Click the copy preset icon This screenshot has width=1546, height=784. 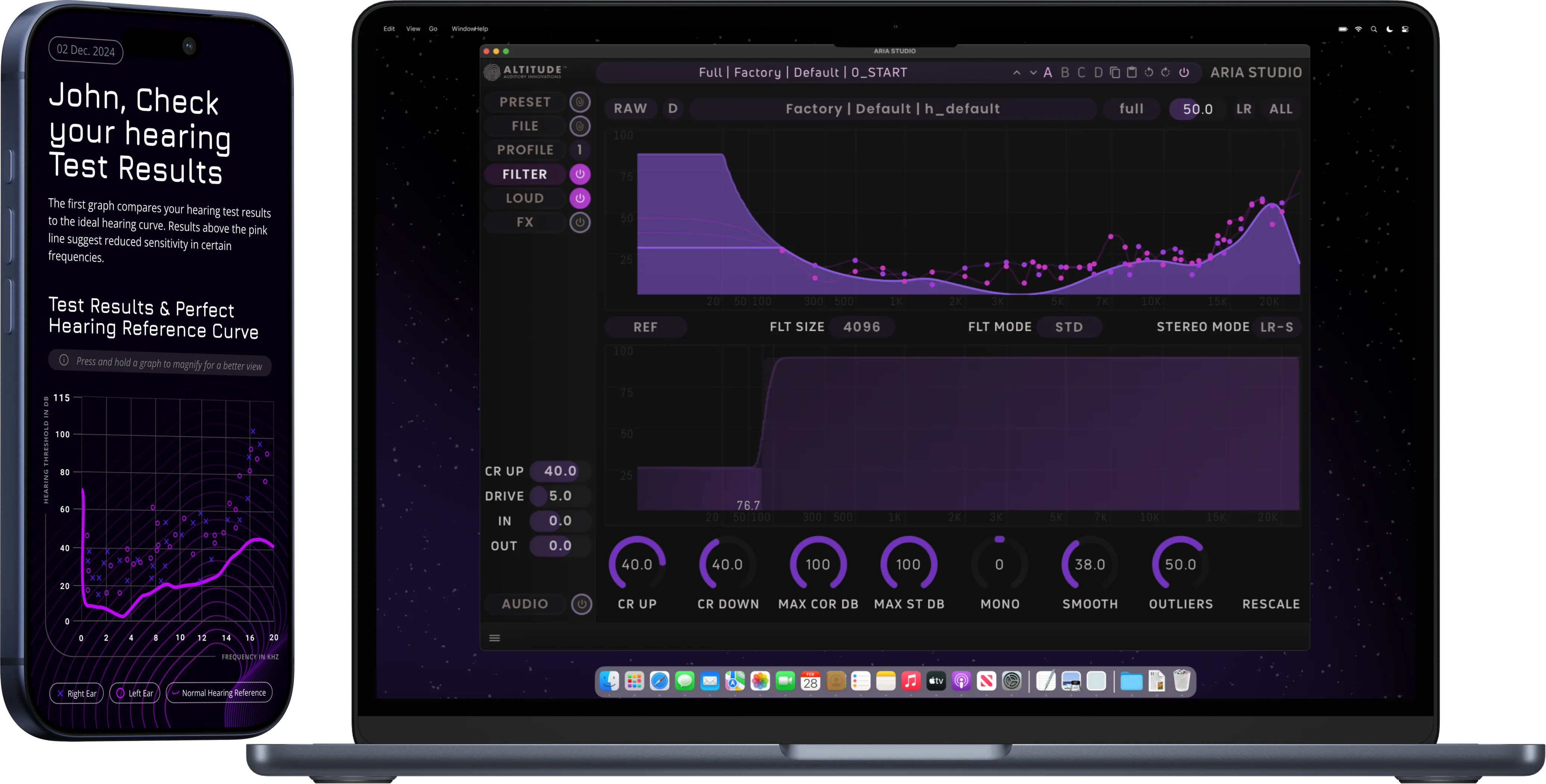(1114, 72)
